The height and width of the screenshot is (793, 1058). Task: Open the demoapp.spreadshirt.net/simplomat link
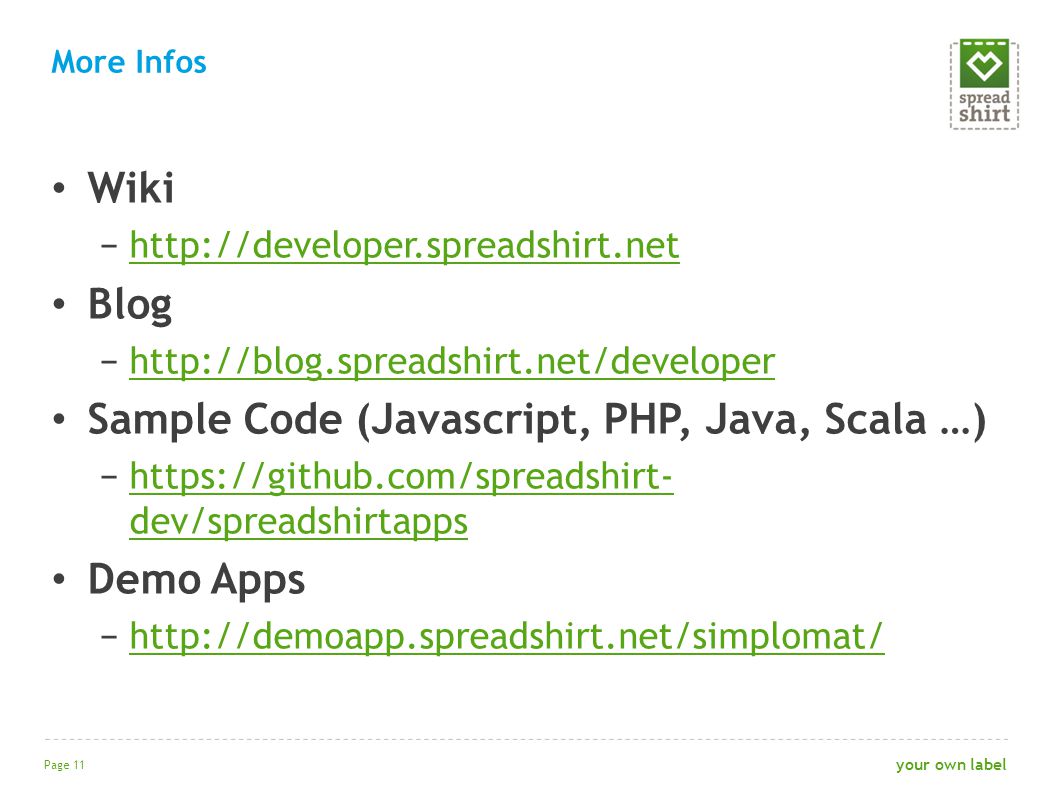click(507, 636)
